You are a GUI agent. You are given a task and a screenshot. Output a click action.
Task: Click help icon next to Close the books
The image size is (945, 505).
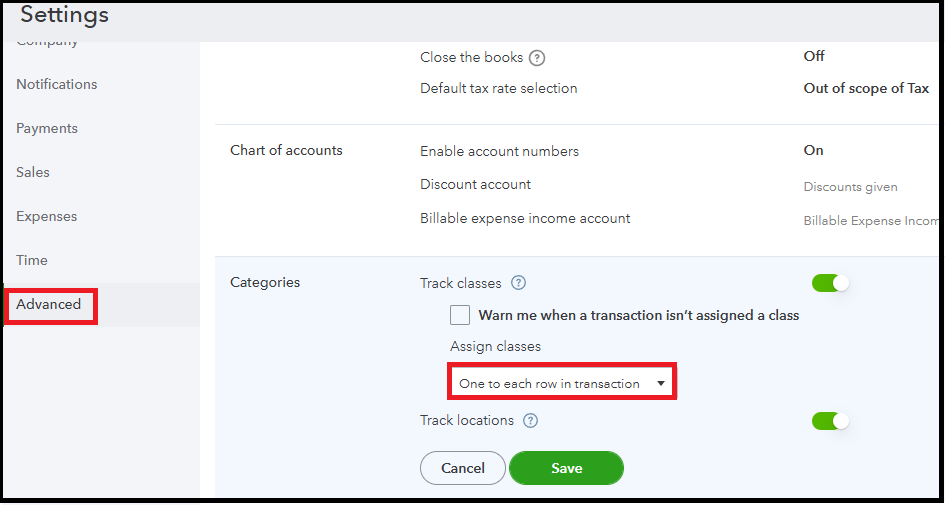[537, 57]
